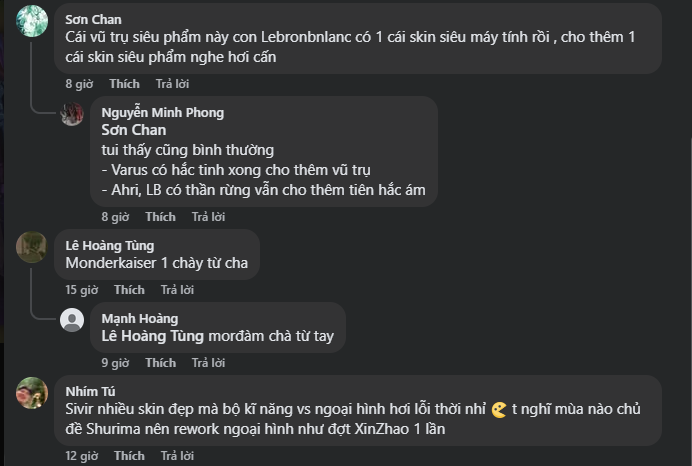Reply to Sơn Chan's comment
This screenshot has width=692, height=466.
(172, 84)
